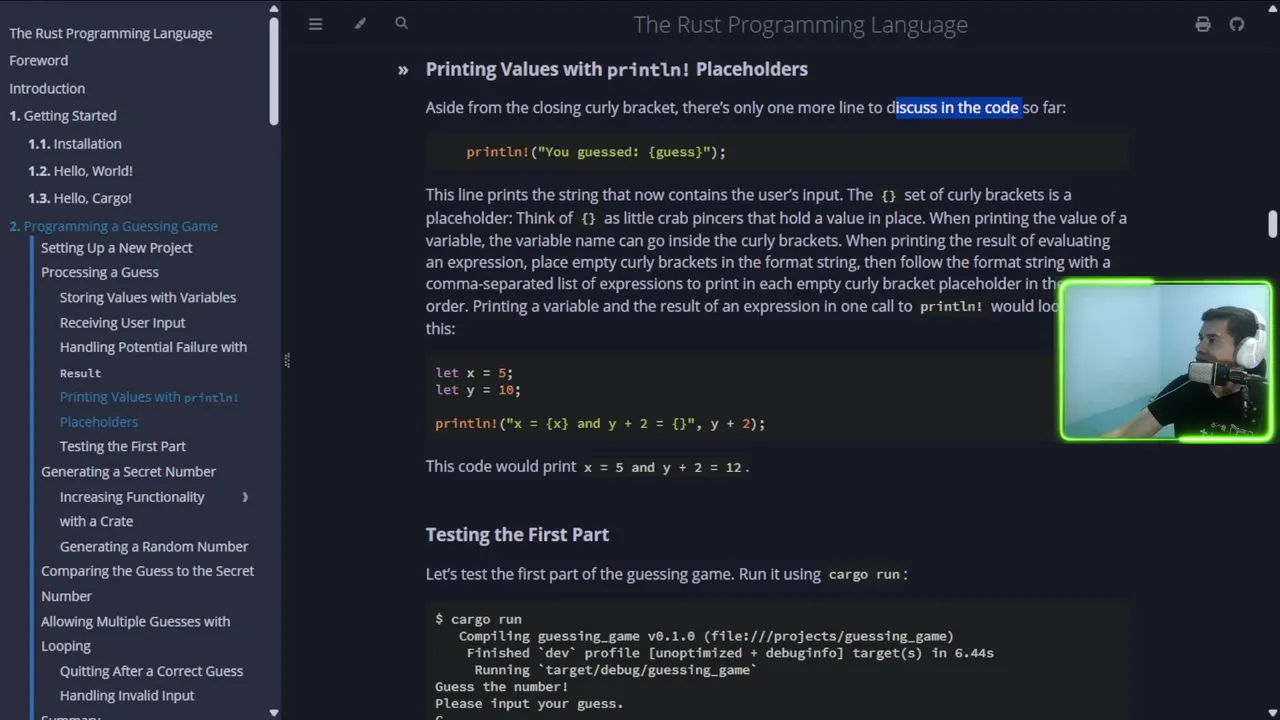Click the 'Please input your guess.' line
The width and height of the screenshot is (1280, 720).
pos(529,704)
